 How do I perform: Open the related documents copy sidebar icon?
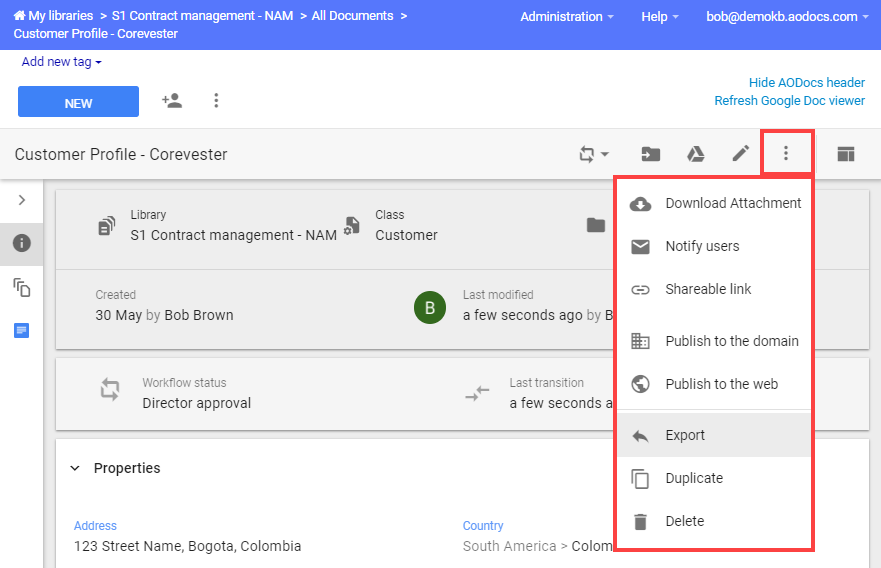[x=22, y=288]
